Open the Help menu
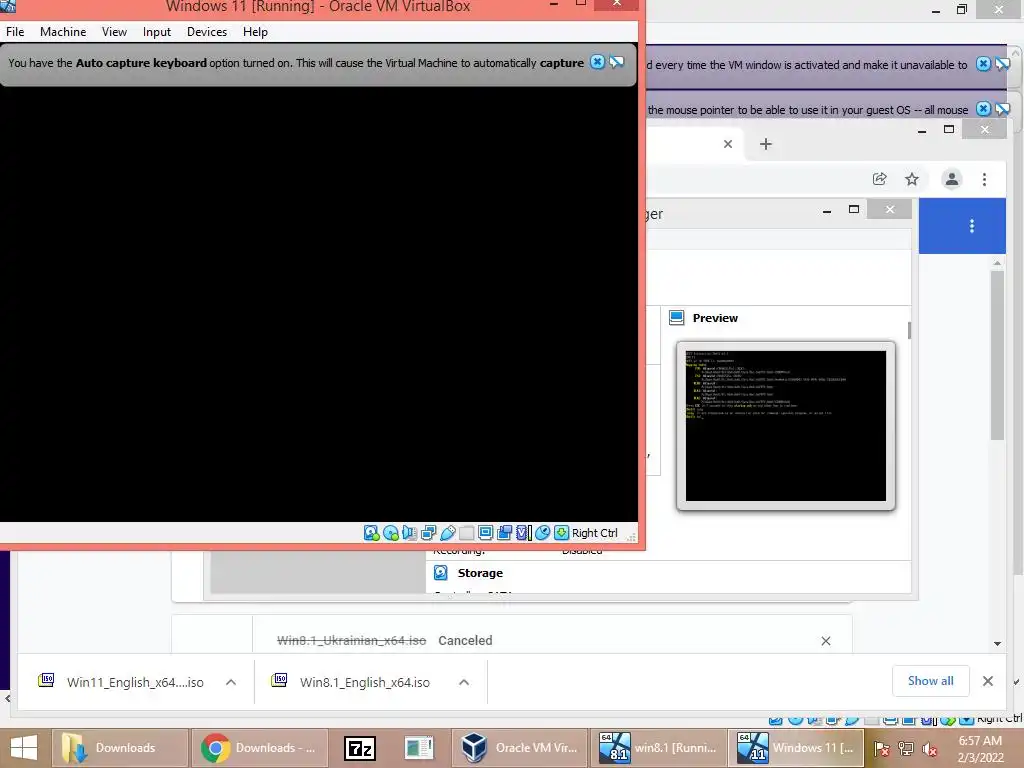This screenshot has height=768, width=1024. tap(255, 32)
